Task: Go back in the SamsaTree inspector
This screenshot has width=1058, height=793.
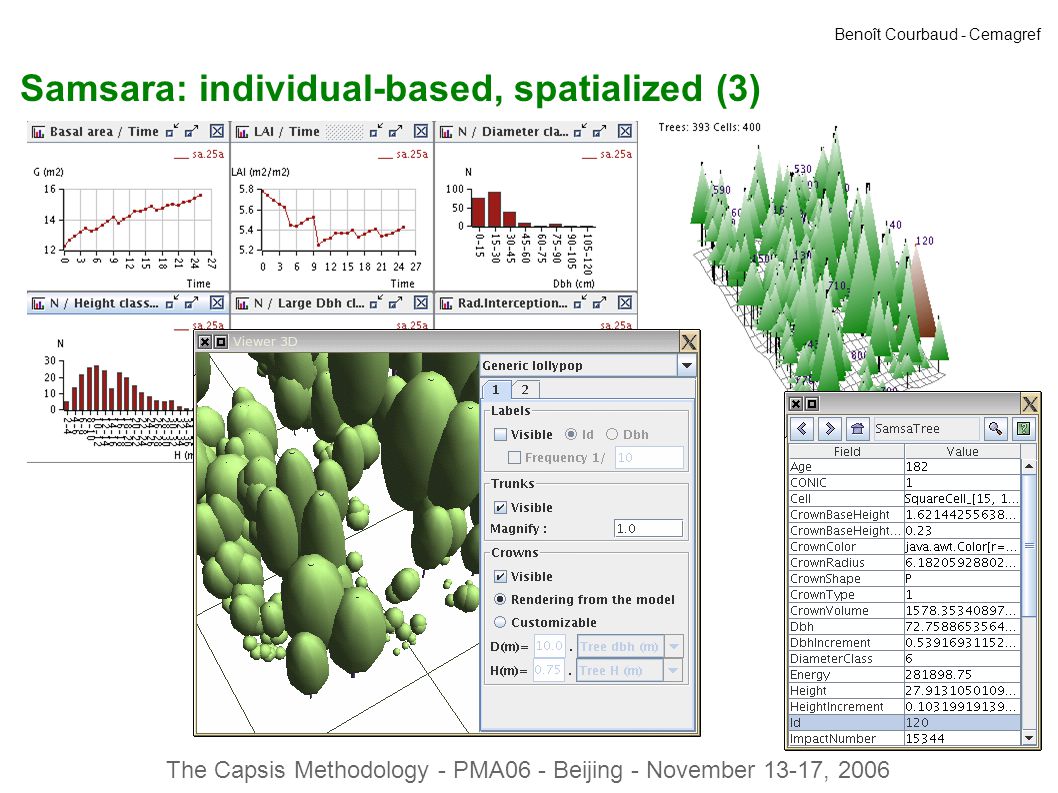Action: (x=802, y=428)
